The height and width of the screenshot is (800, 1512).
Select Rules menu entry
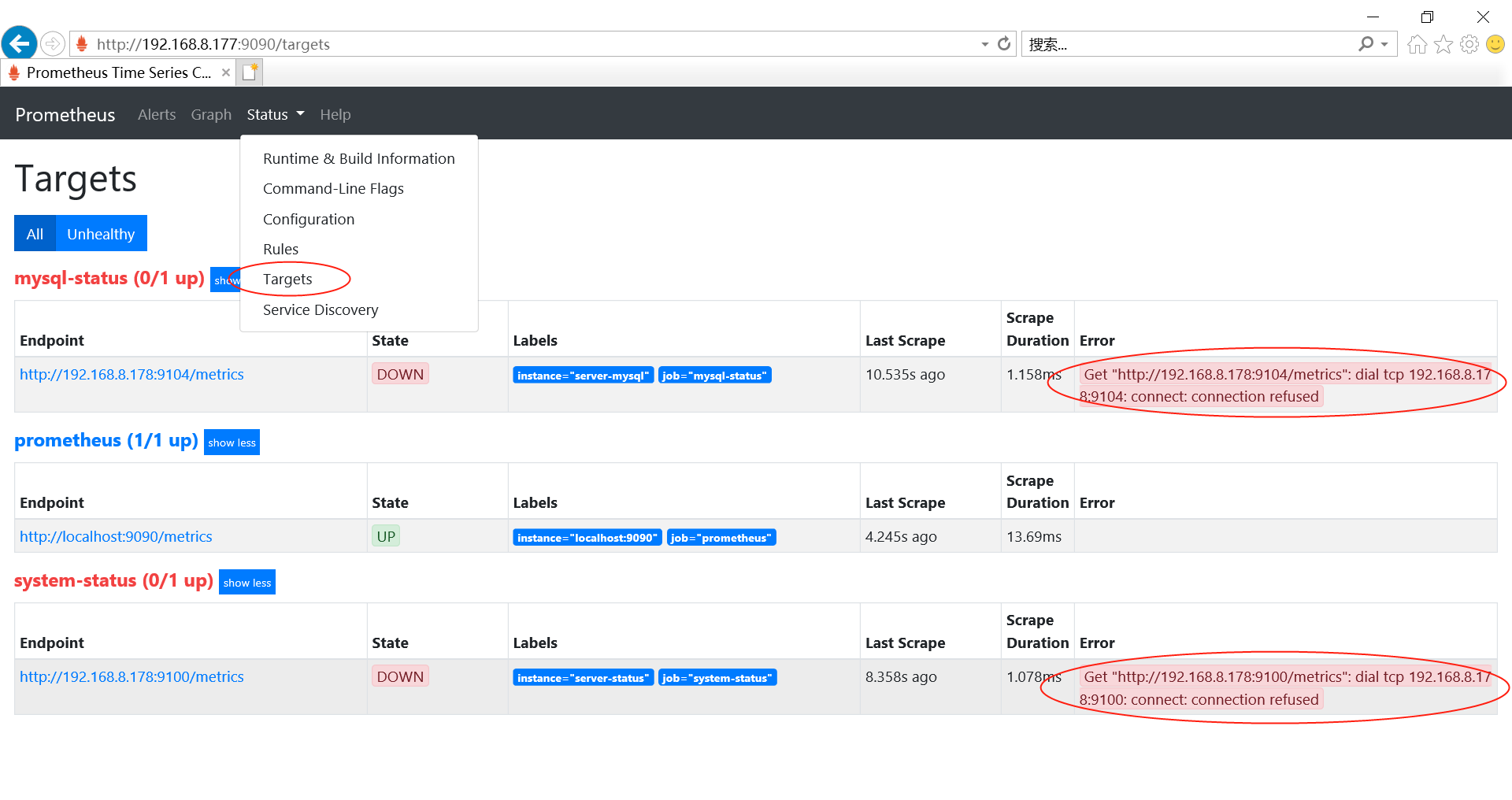click(359, 249)
